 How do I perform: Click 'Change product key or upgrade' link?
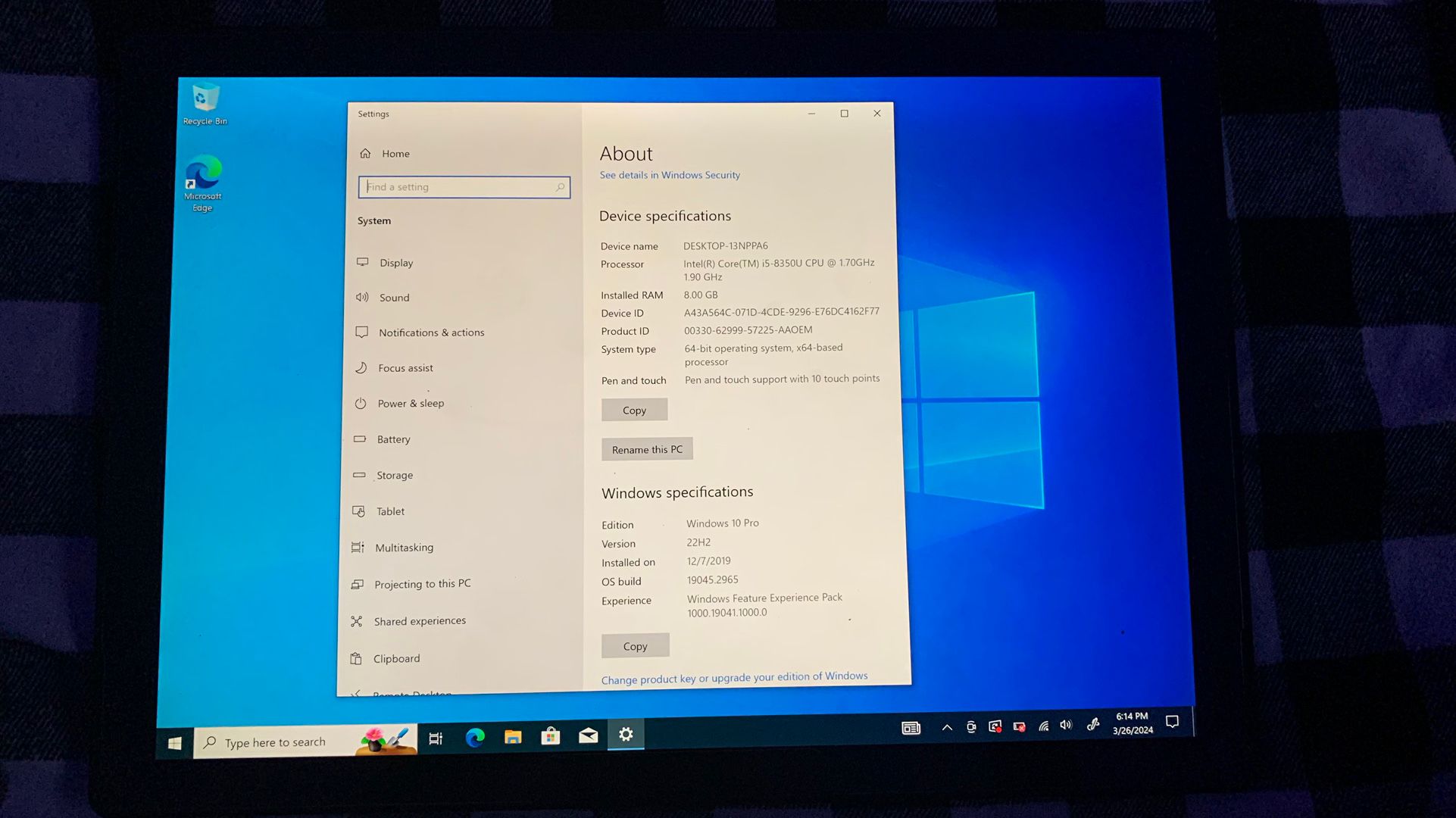coord(734,676)
